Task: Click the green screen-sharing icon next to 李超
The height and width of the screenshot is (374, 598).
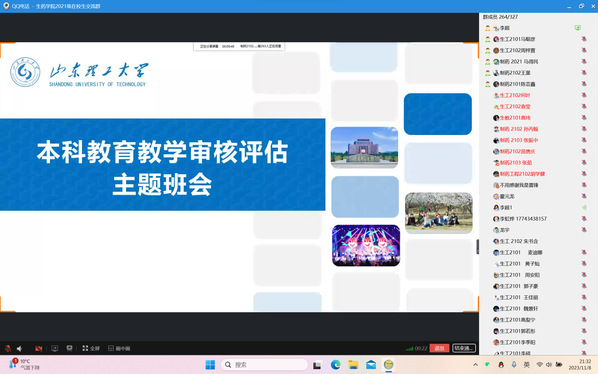Action: tap(578, 28)
